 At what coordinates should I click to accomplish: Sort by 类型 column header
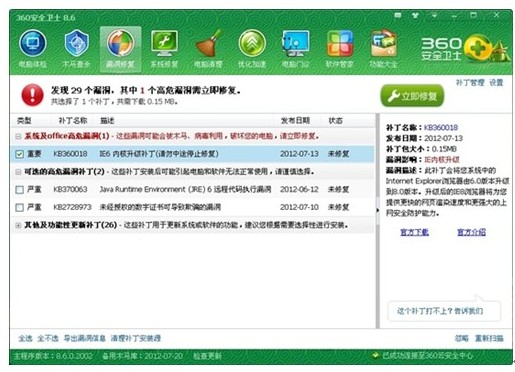[x=24, y=121]
